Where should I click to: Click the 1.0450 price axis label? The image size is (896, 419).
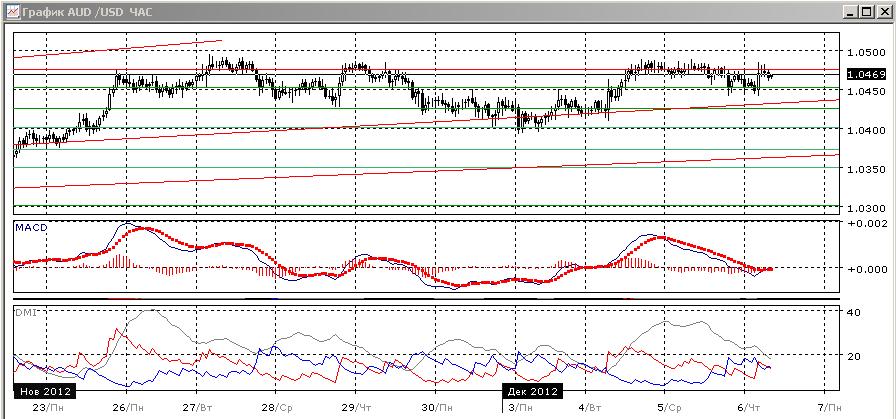tap(866, 91)
